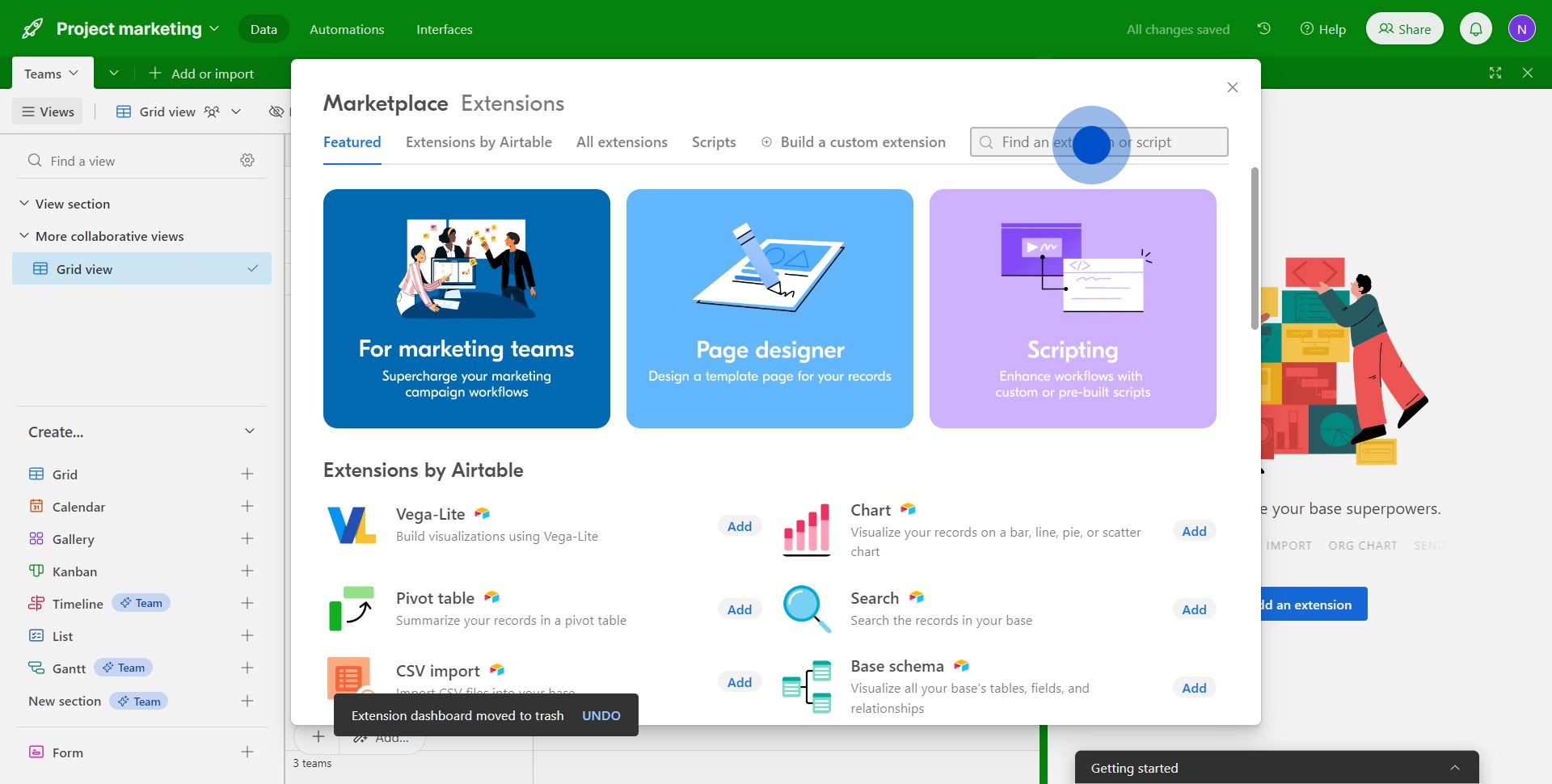Switch to the All extensions tab
This screenshot has height=784, width=1552.
622,142
